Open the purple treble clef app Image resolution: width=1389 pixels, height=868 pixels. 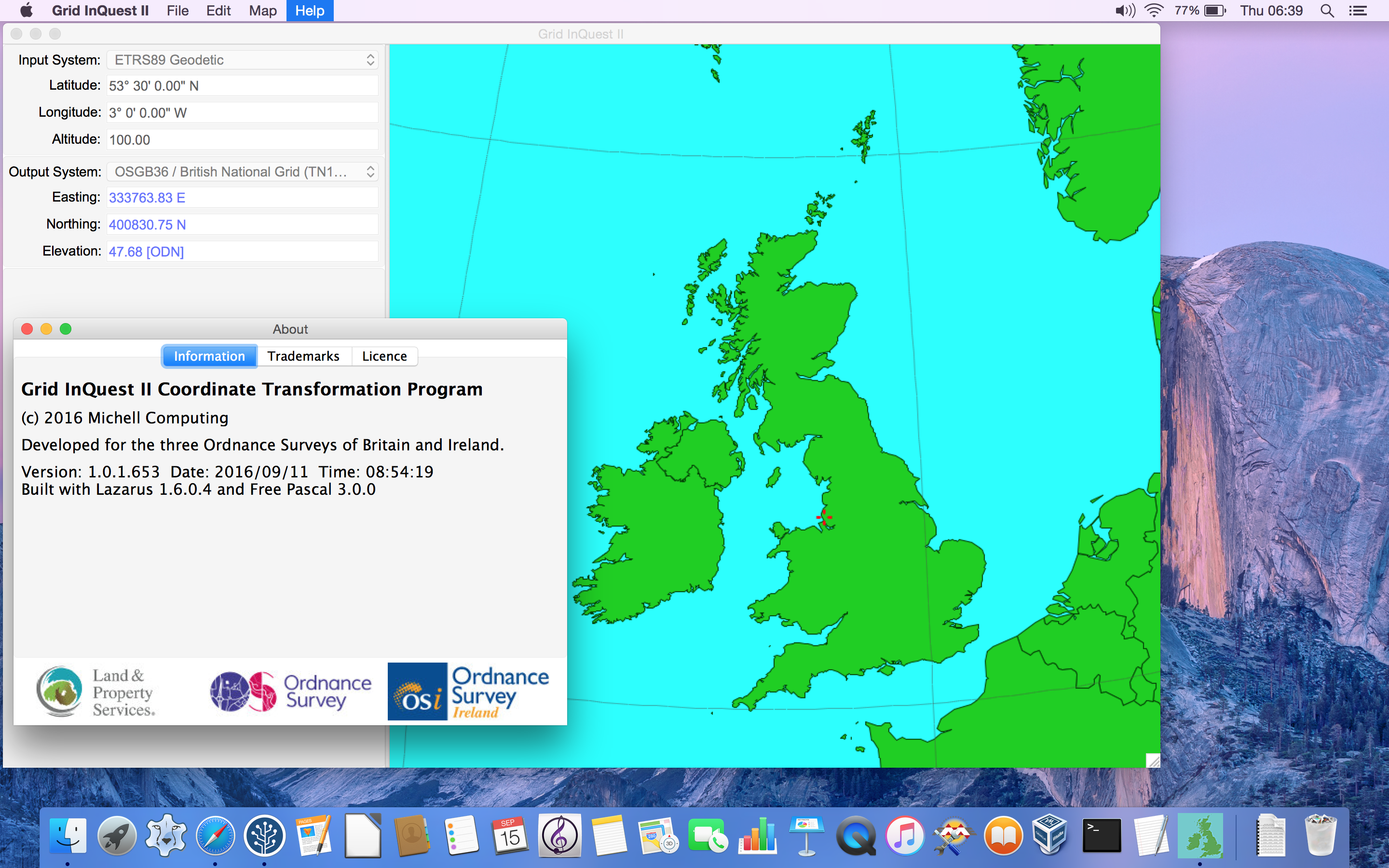point(559,835)
